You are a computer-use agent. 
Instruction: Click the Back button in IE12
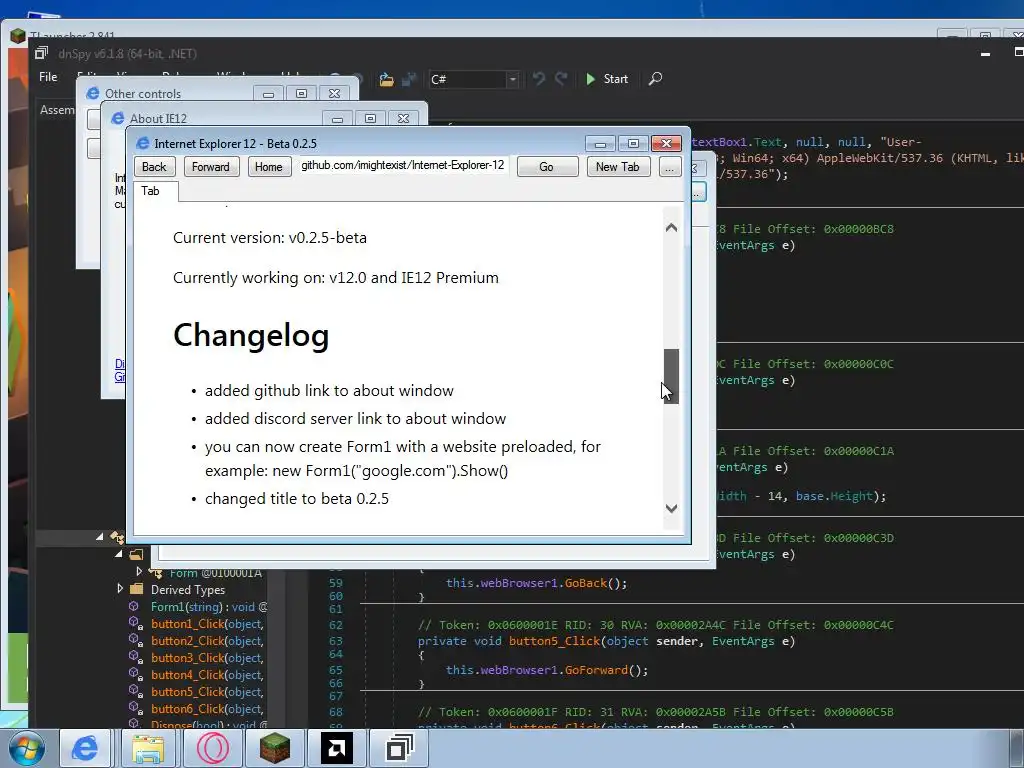[x=154, y=167]
